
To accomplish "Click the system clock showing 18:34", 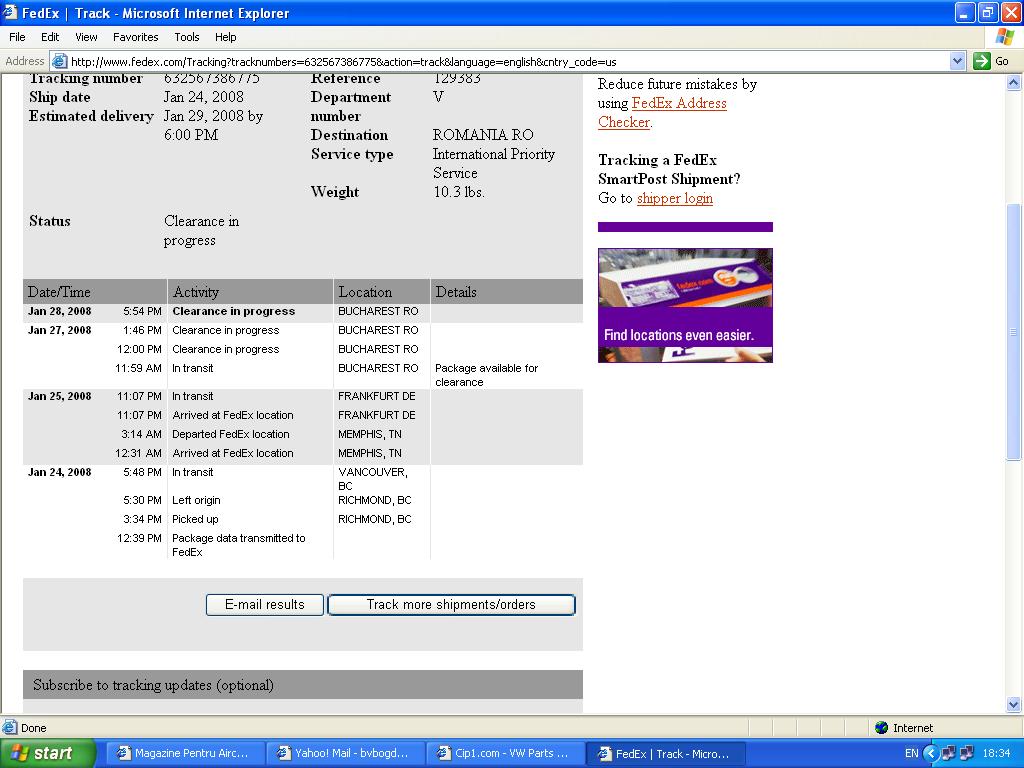I will click(997, 753).
